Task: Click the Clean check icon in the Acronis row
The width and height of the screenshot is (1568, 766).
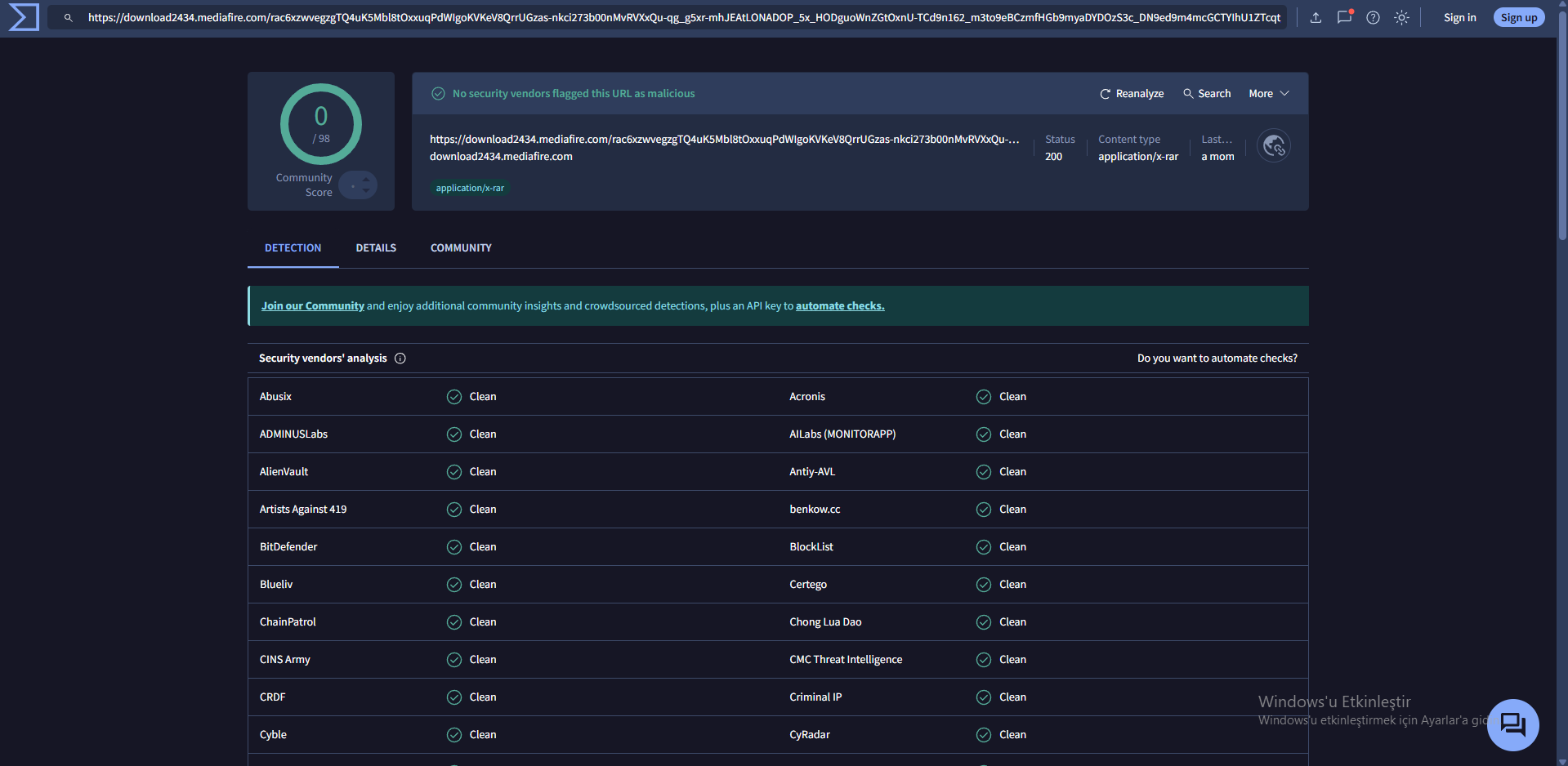Action: click(984, 397)
